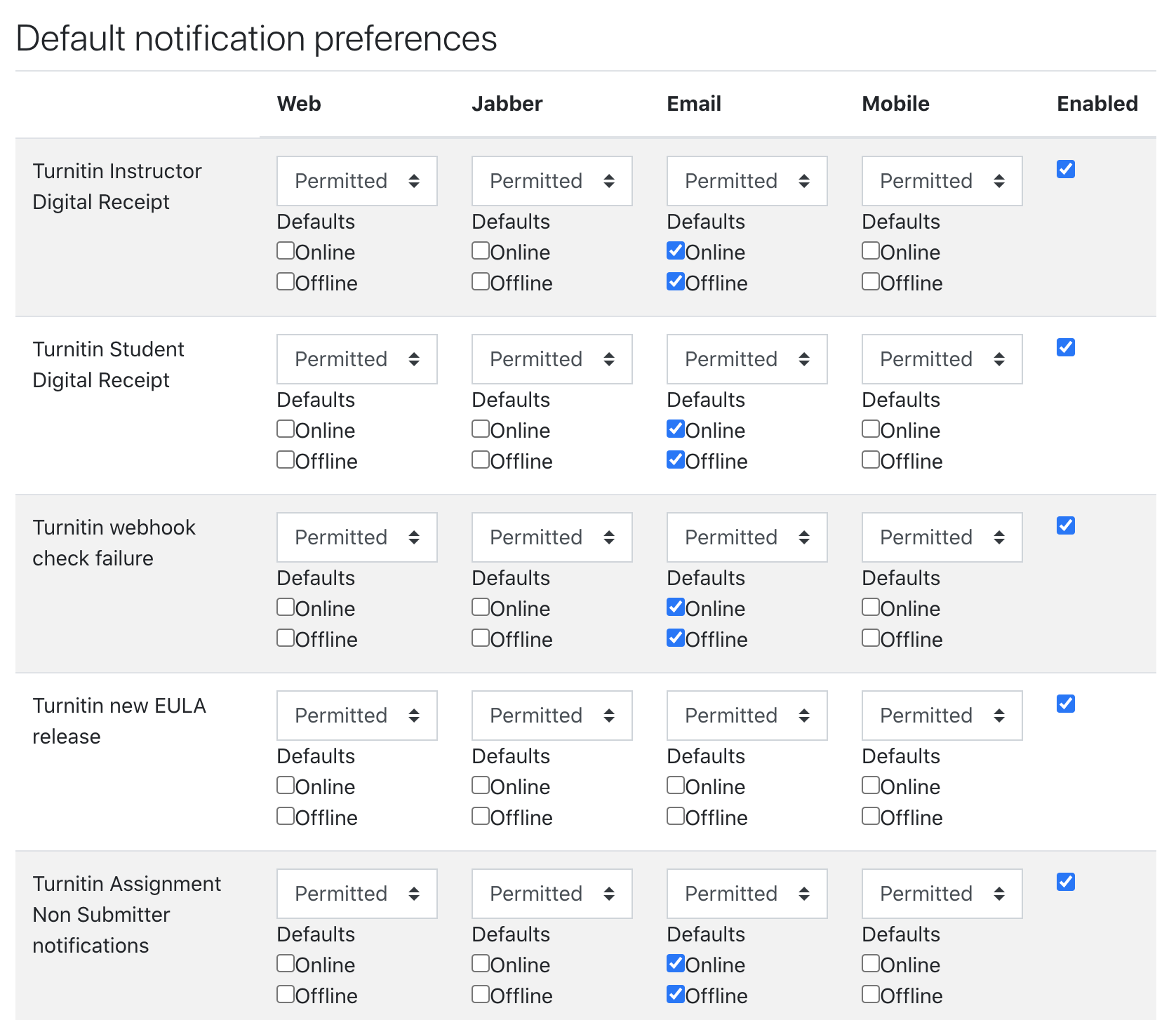This screenshot has width=1176, height=1020.
Task: Disable Turnitin webhook check failure notifications
Action: pyautogui.click(x=1066, y=525)
